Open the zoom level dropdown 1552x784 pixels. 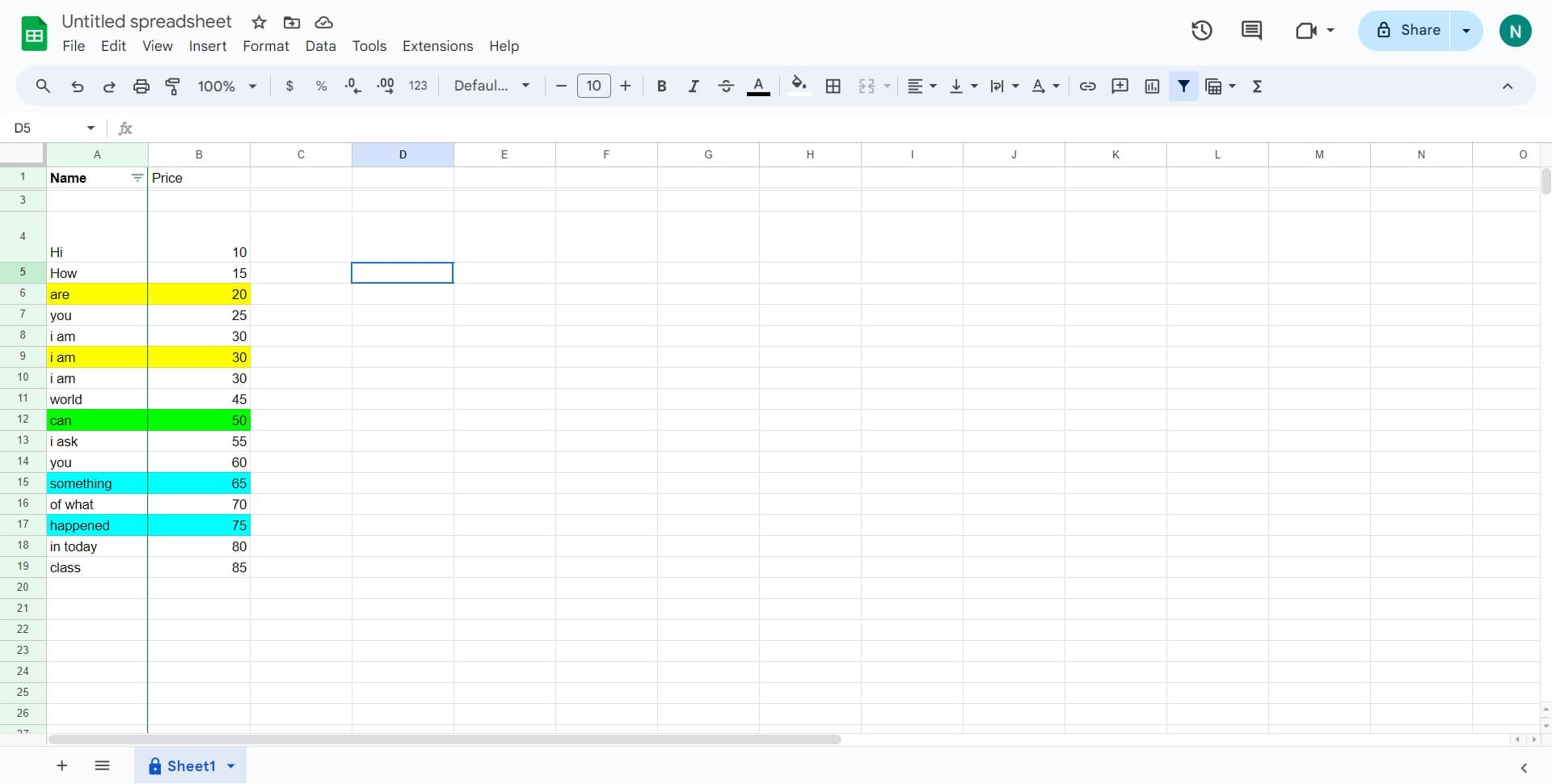(x=227, y=86)
